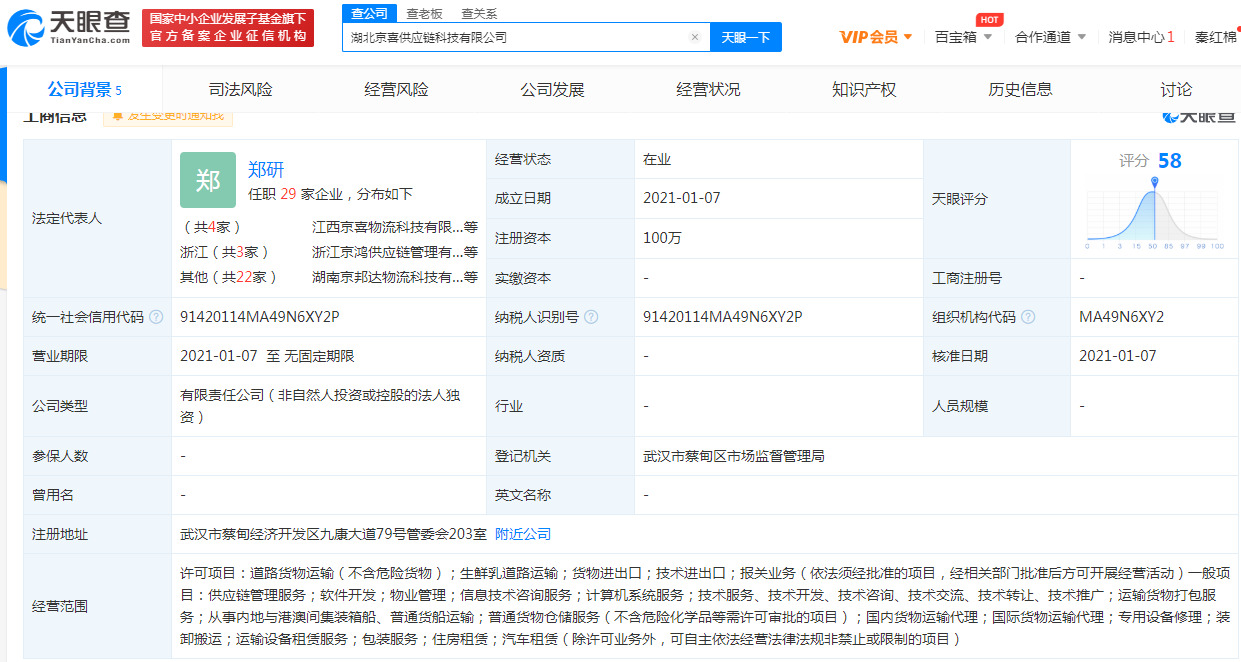Click the credit code 91420114MA49N6XY2P value under 统一社会信用代码
The height and width of the screenshot is (662, 1241).
point(260,317)
